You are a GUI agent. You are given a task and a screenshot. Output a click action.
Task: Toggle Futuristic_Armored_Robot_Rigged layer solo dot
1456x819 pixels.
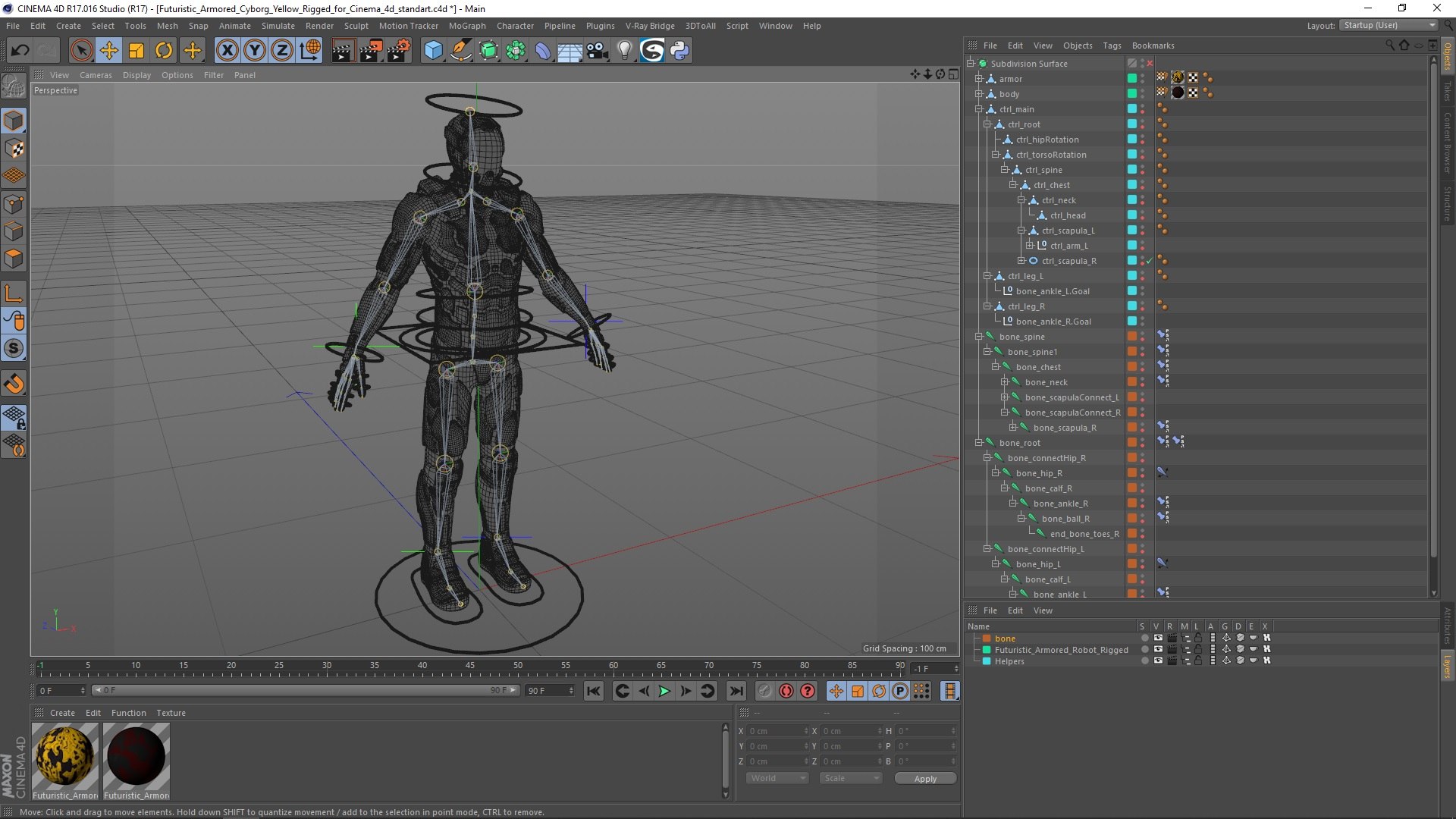(x=1144, y=650)
